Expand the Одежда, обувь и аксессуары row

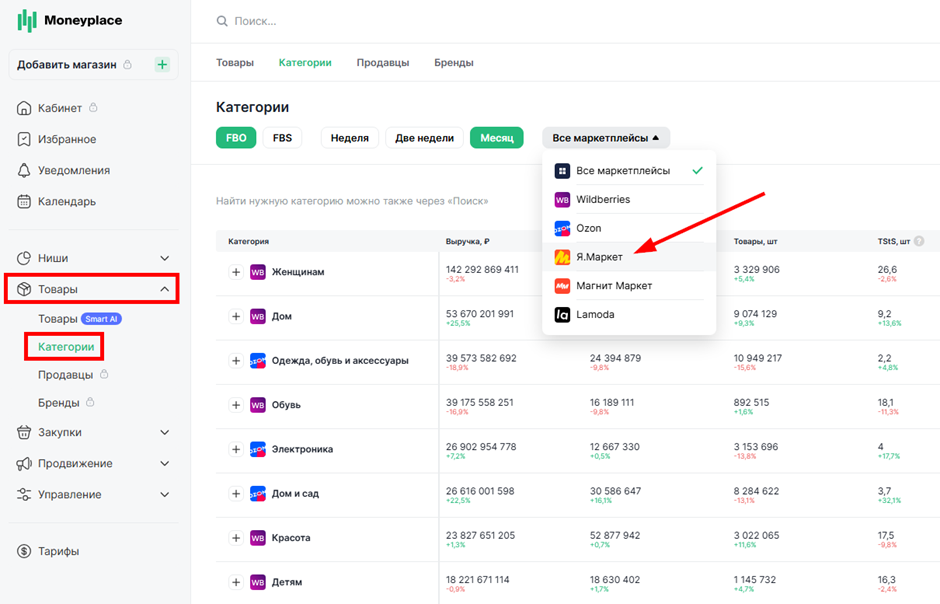click(x=236, y=361)
